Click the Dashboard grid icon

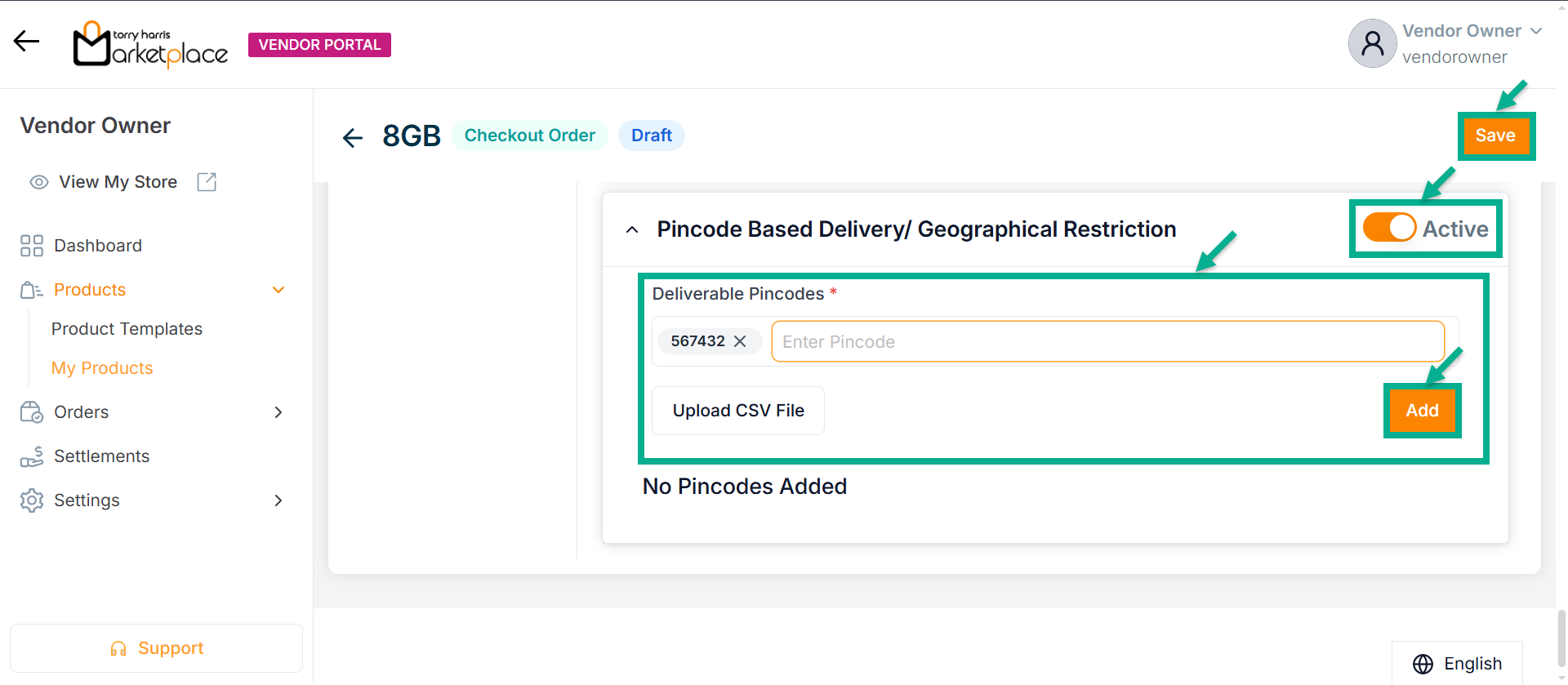pyautogui.click(x=32, y=246)
